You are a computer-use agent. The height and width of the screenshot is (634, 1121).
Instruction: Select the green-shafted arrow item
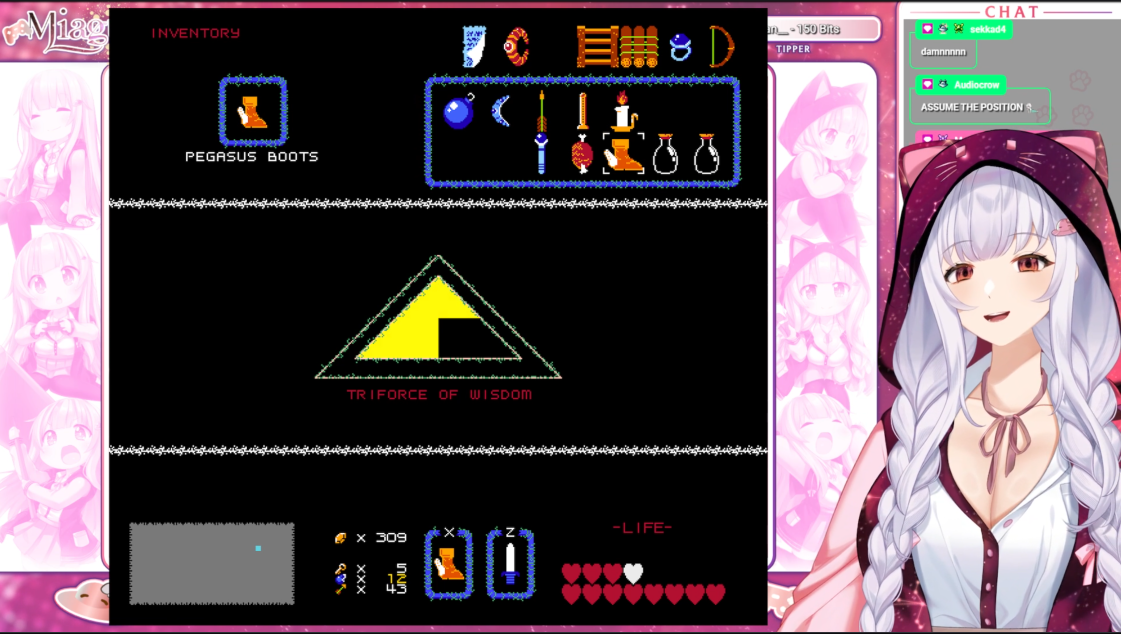pyautogui.click(x=541, y=110)
